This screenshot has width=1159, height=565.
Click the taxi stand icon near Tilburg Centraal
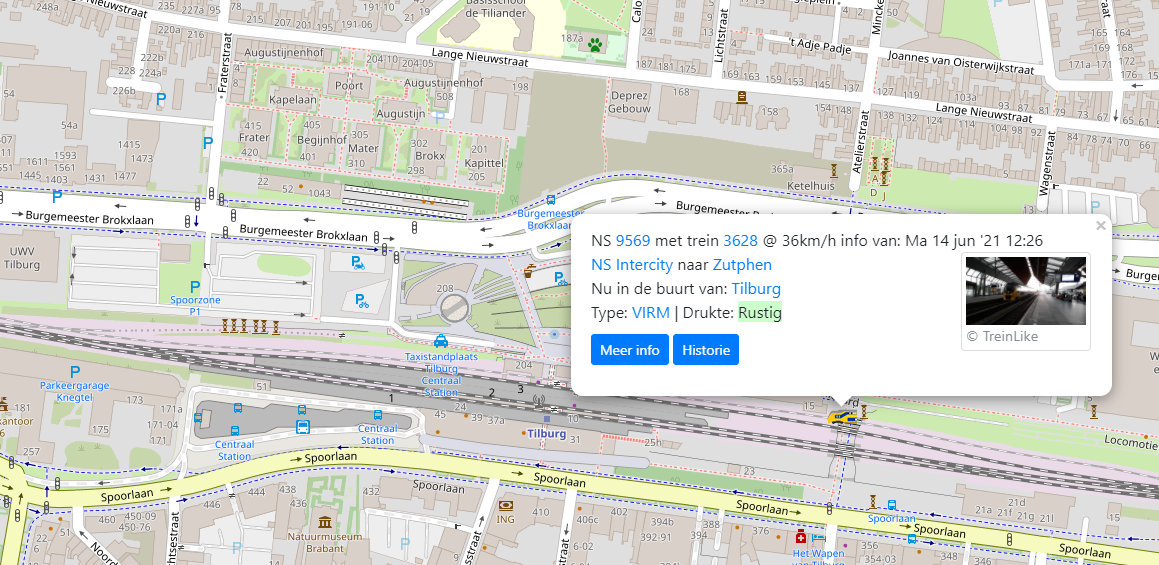(441, 339)
